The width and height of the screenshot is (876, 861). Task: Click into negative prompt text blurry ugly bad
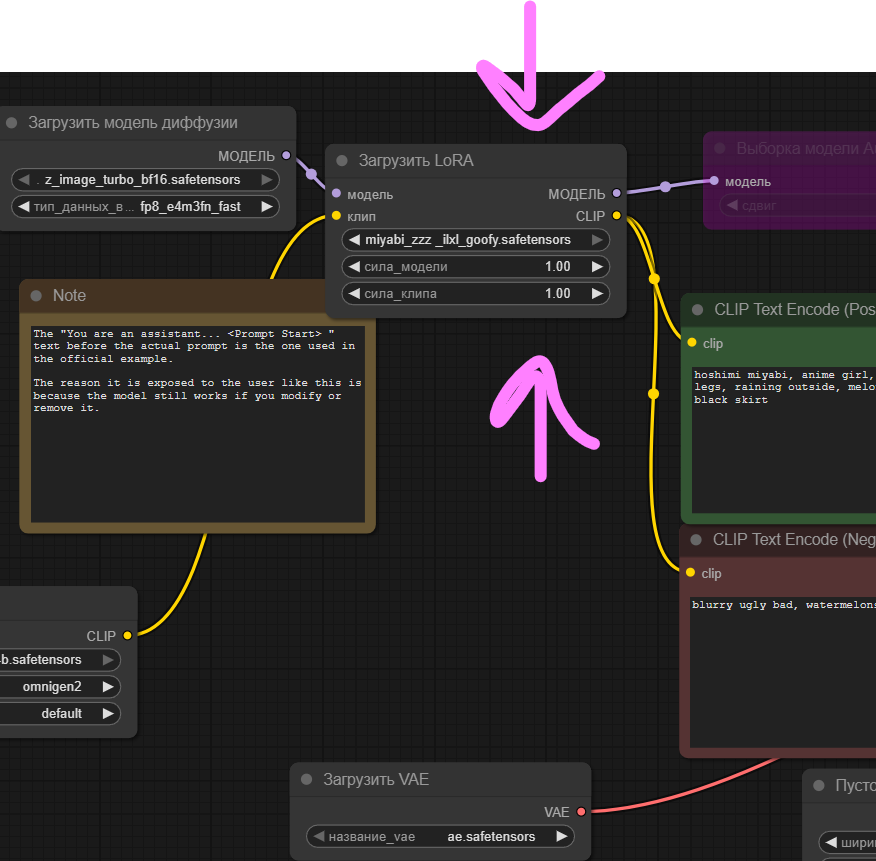pyautogui.click(x=782, y=672)
